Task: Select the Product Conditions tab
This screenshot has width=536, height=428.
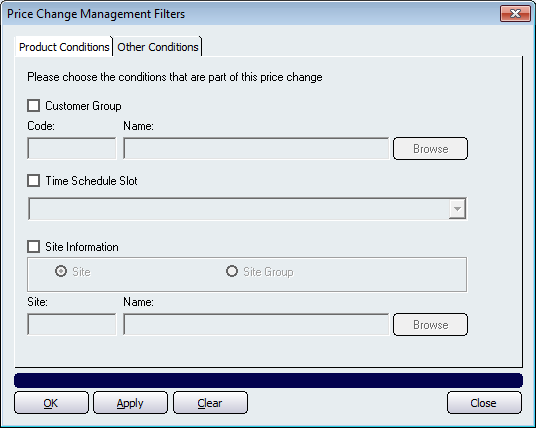Action: click(64, 47)
